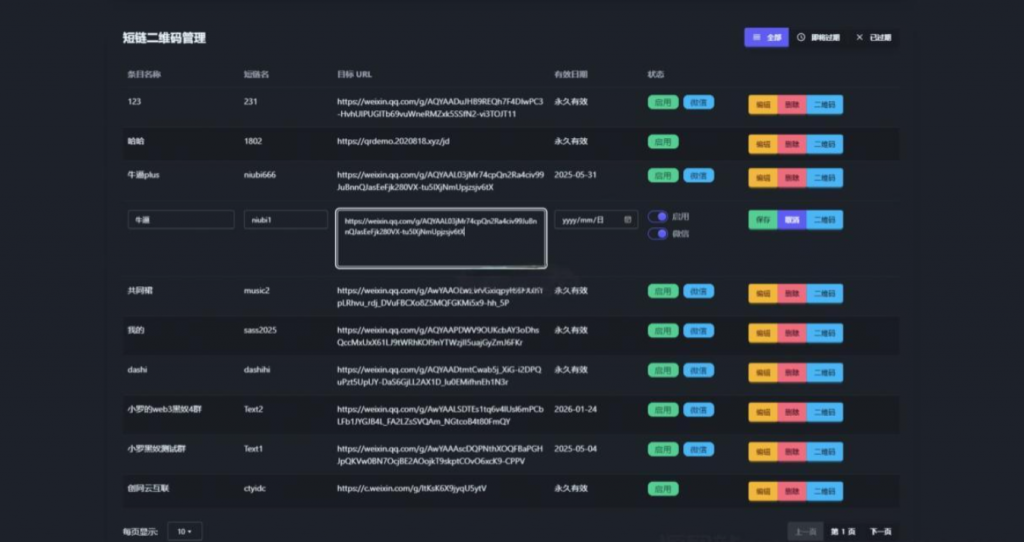Click the target URL text area being edited
The image size is (1024, 542).
(x=441, y=239)
